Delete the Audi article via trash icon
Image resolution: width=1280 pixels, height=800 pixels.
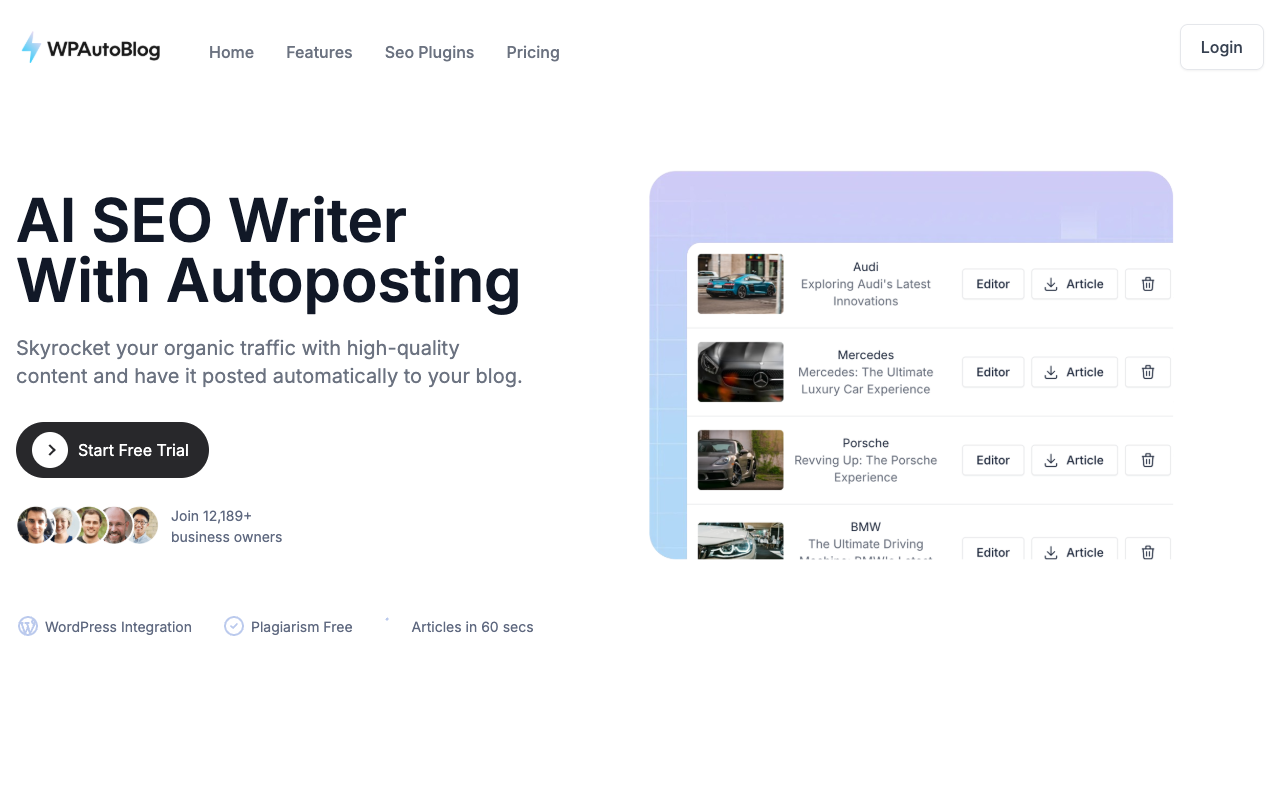1148,284
